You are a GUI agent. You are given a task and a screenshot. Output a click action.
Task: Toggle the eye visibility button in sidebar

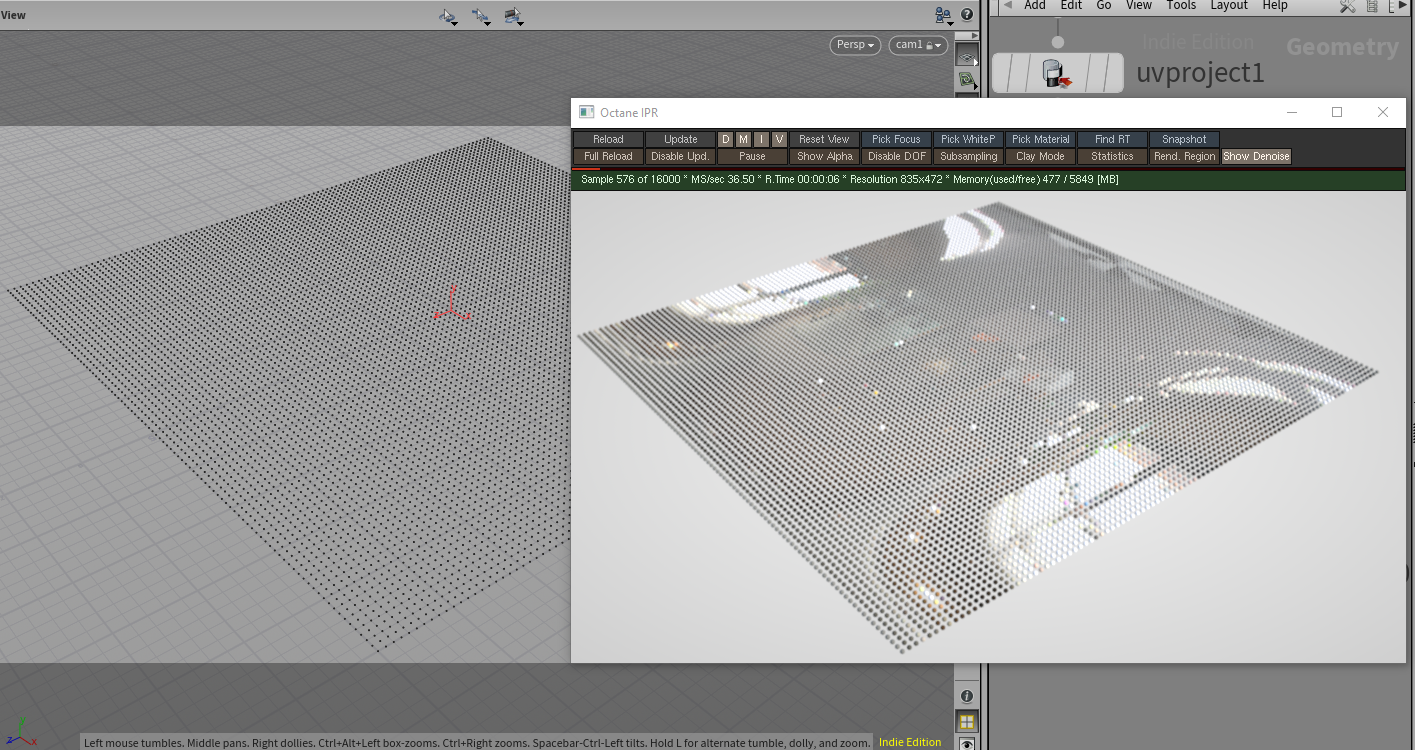(x=966, y=743)
